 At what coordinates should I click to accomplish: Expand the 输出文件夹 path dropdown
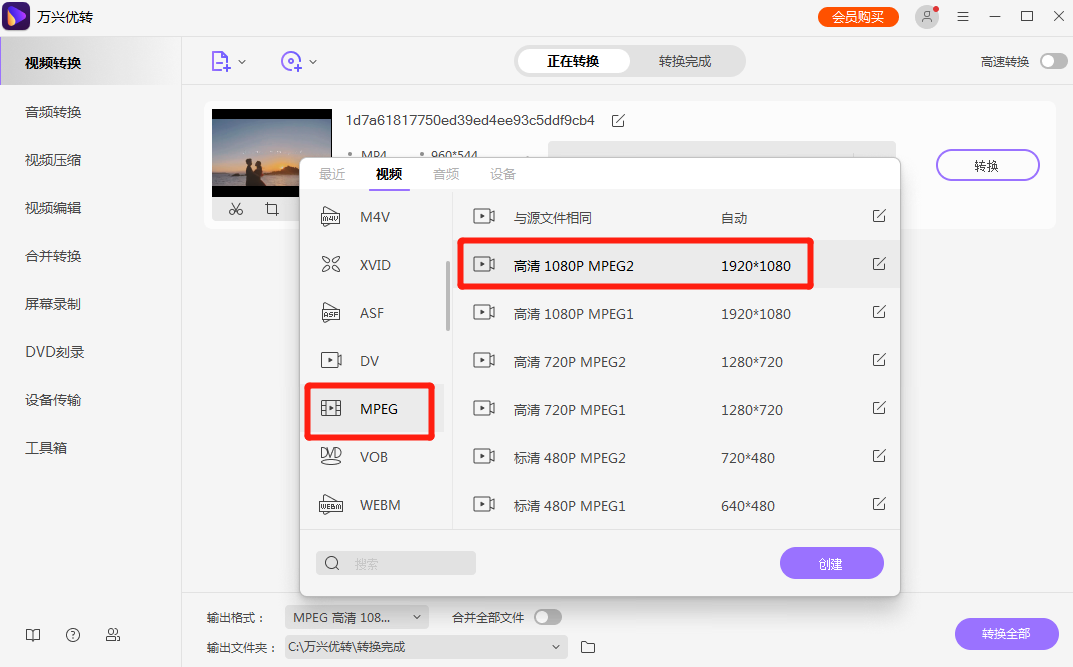click(556, 647)
